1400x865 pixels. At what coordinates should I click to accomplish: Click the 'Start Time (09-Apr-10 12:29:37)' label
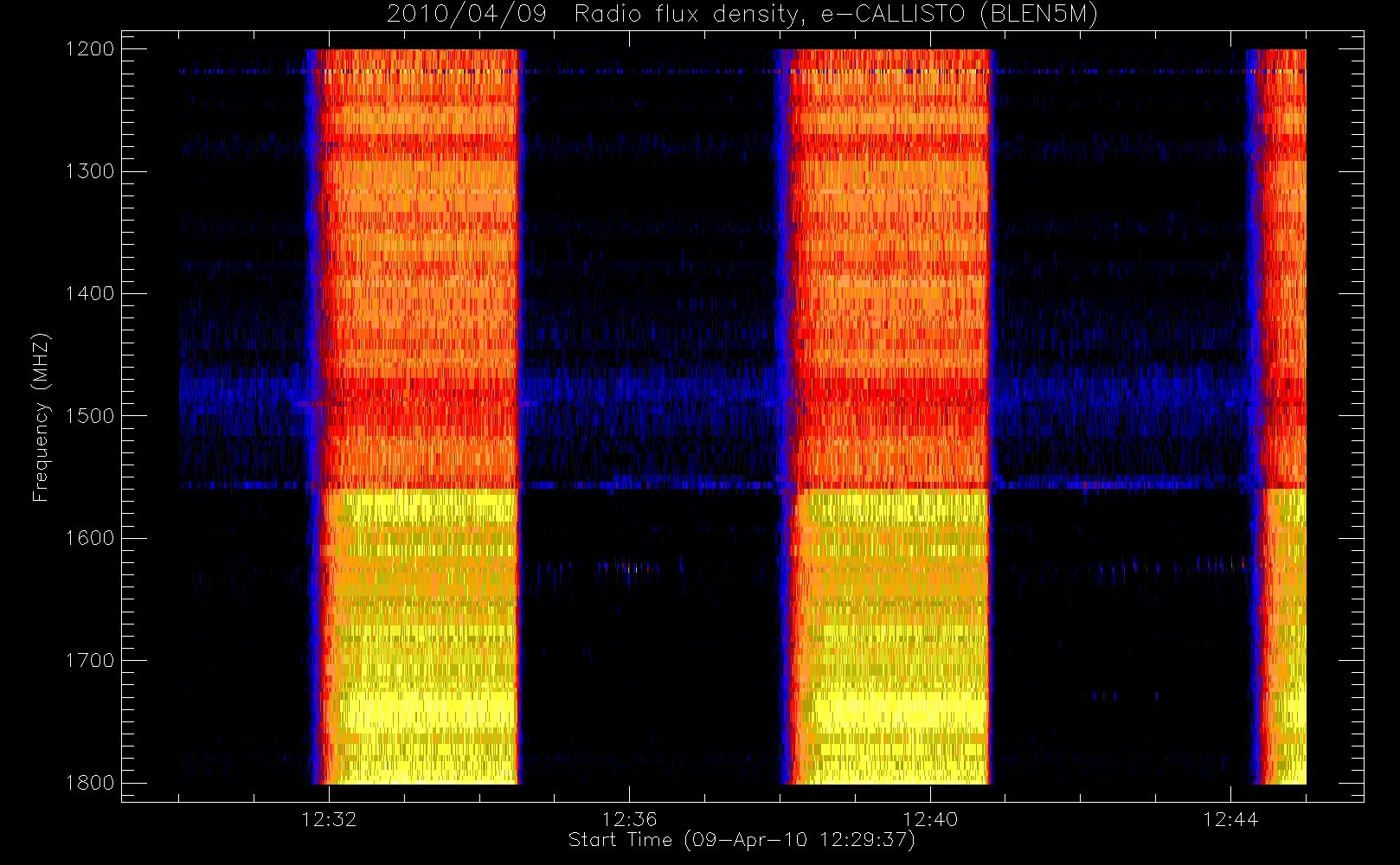tap(742, 840)
